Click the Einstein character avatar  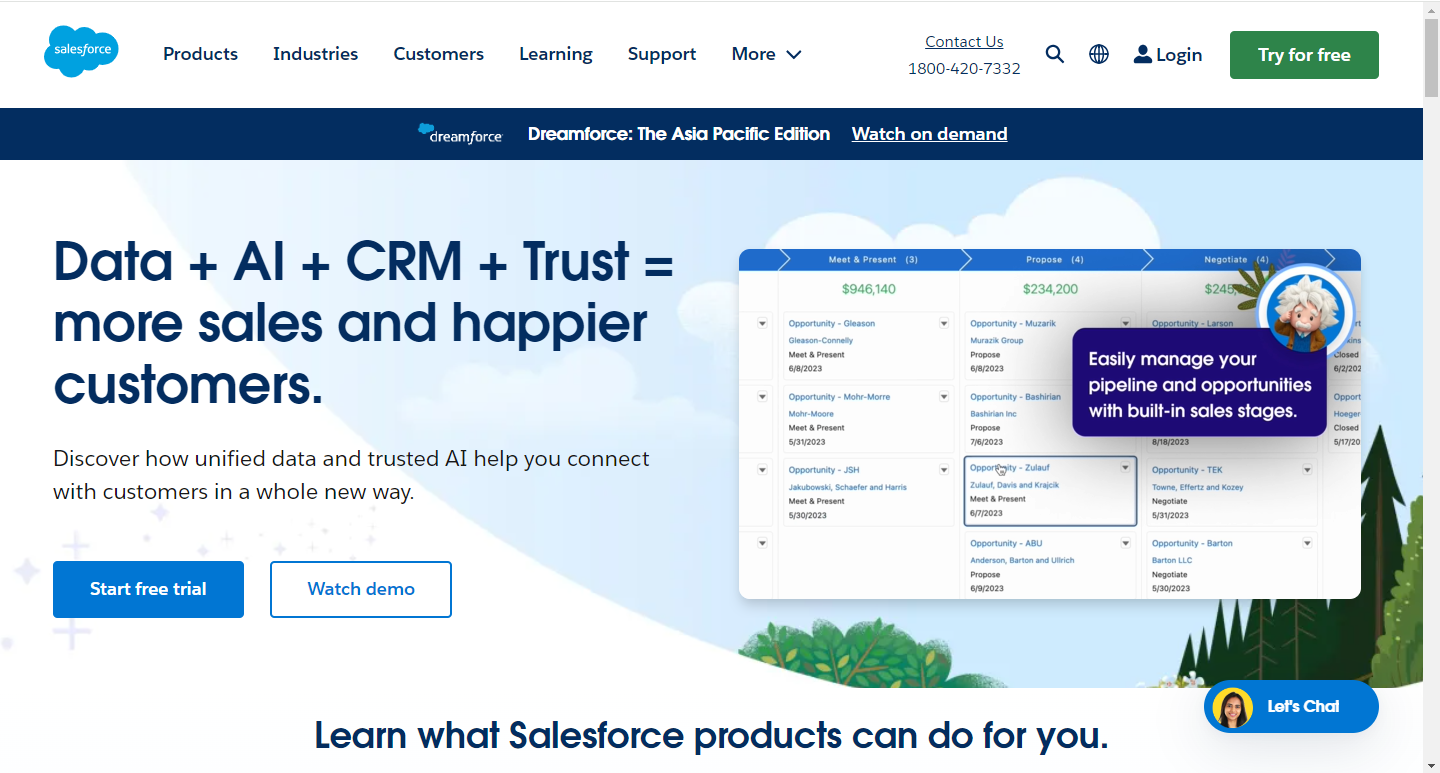(x=1305, y=313)
